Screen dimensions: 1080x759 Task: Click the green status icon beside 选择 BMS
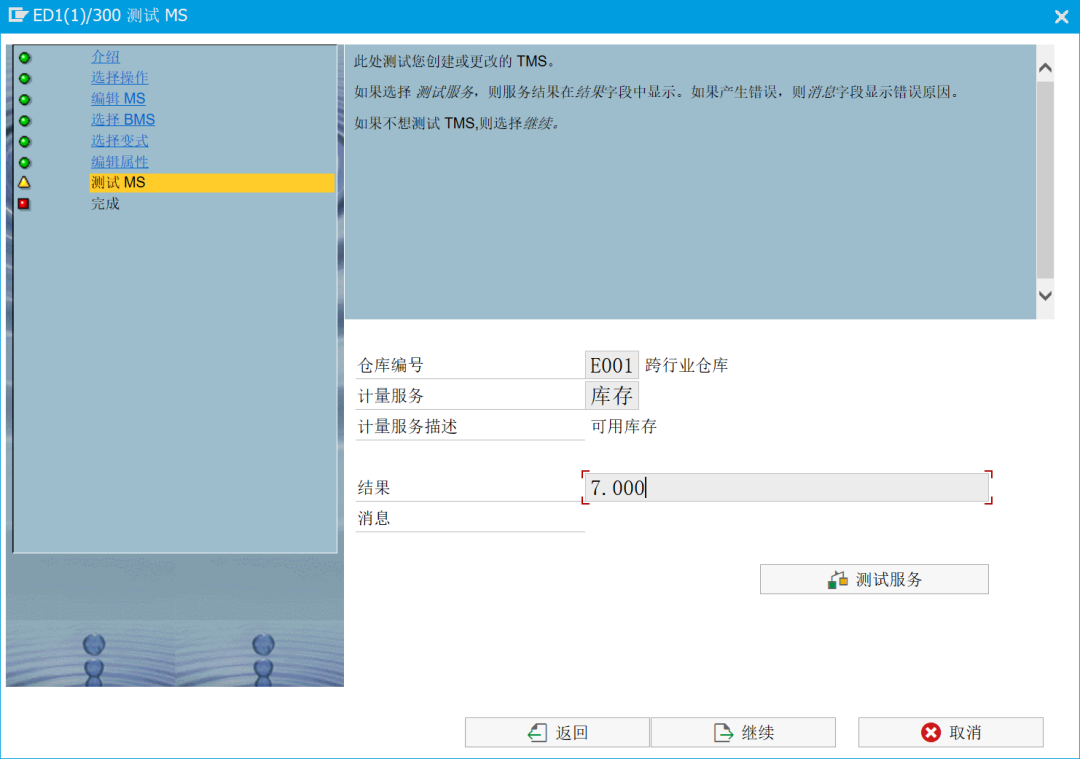point(25,121)
